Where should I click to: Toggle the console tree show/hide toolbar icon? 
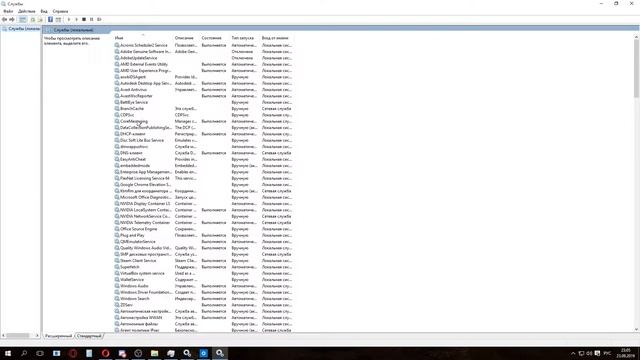(23, 20)
